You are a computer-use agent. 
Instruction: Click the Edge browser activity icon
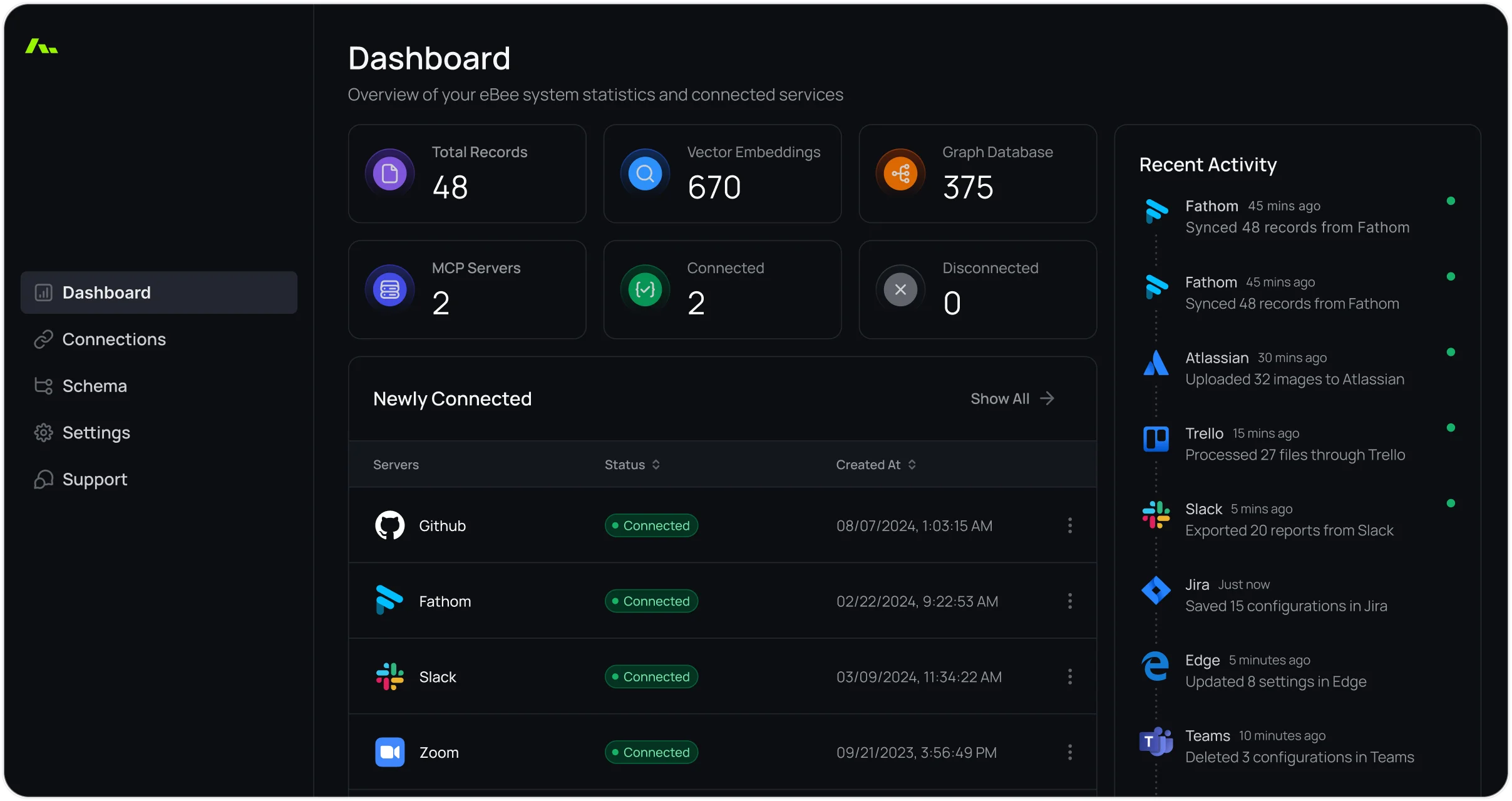[x=1156, y=666]
